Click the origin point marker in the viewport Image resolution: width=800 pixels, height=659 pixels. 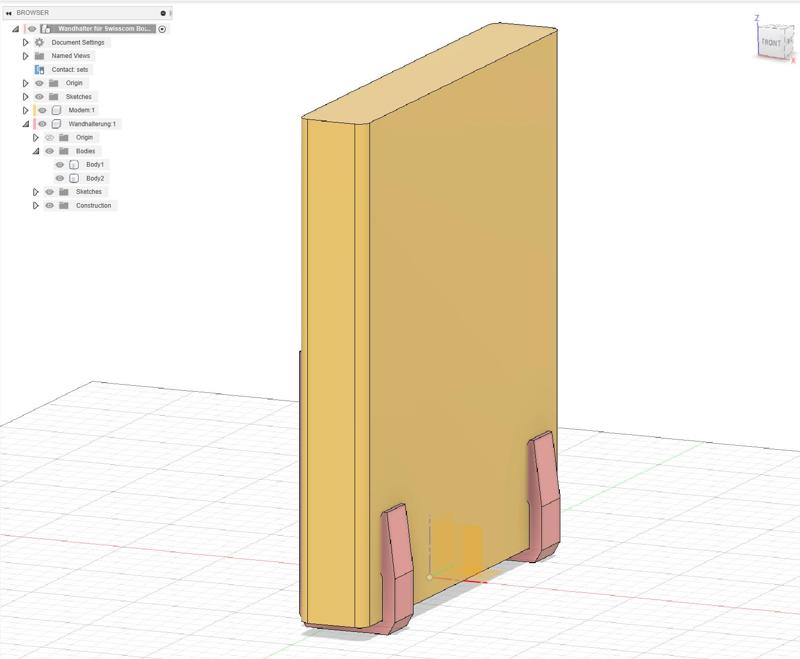click(430, 577)
